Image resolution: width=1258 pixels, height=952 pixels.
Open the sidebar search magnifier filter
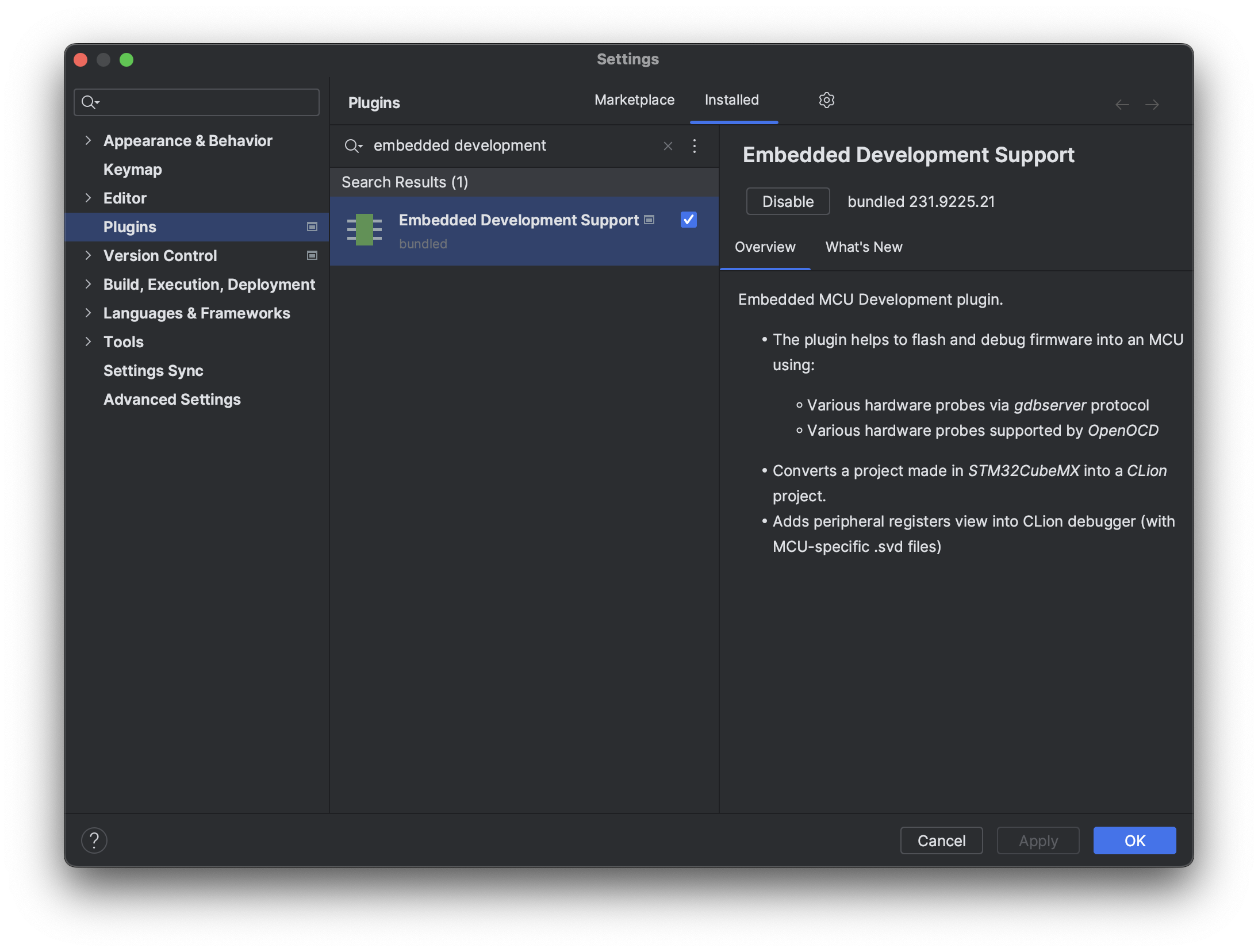90,102
